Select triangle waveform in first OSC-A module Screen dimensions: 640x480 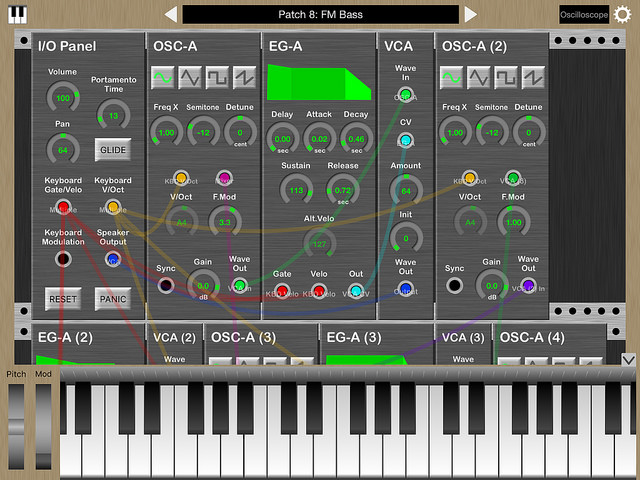pos(190,77)
